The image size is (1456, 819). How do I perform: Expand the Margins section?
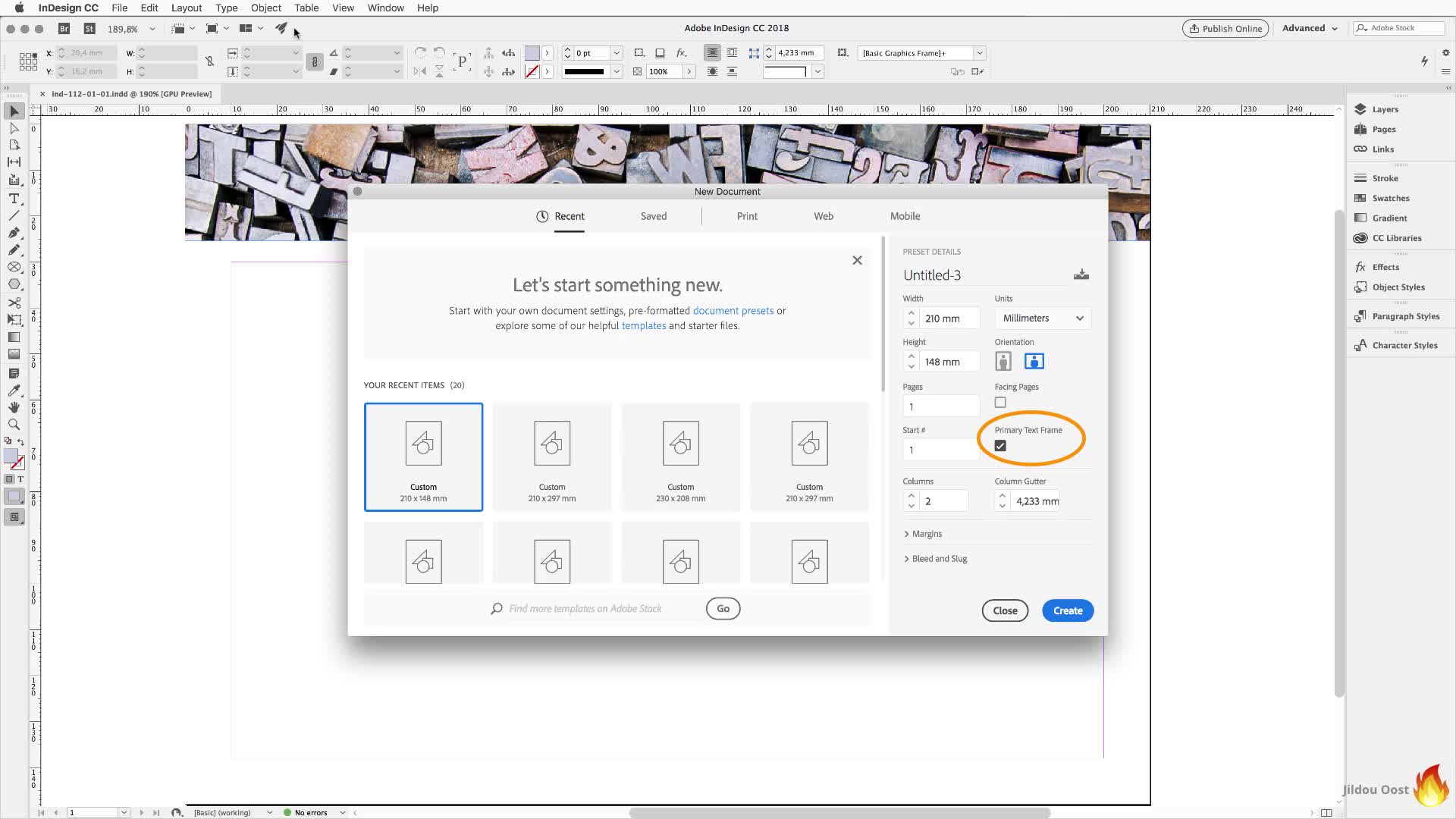pyautogui.click(x=923, y=534)
